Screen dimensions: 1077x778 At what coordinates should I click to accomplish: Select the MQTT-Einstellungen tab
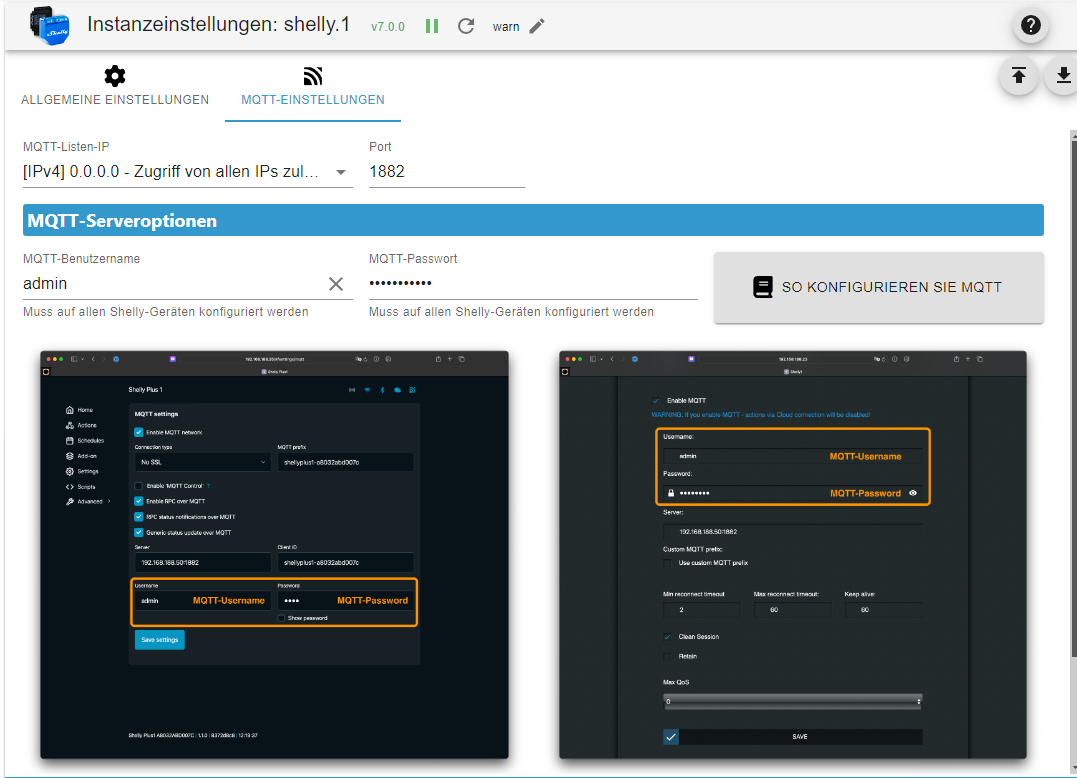tap(313, 87)
